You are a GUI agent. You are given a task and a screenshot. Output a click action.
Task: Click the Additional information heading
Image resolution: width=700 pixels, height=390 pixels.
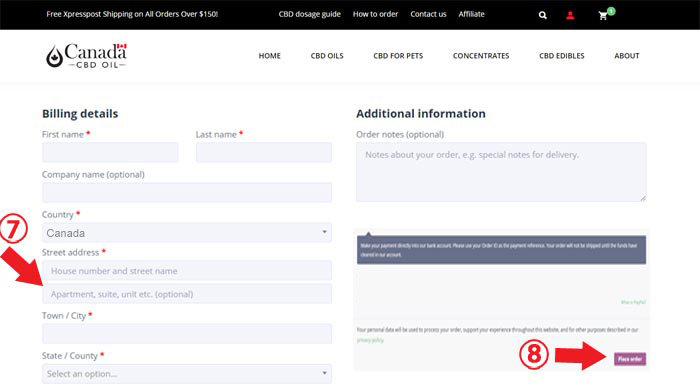421,114
